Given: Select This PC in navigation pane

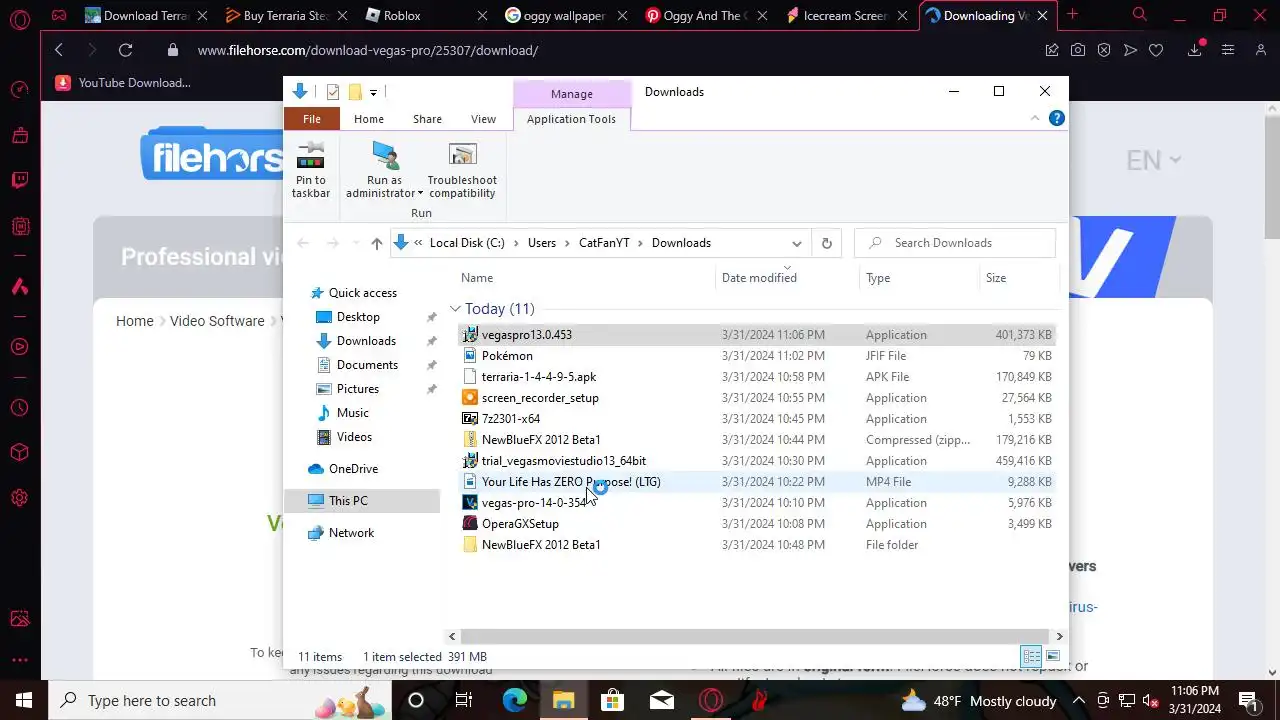Looking at the screenshot, I should (x=347, y=501).
